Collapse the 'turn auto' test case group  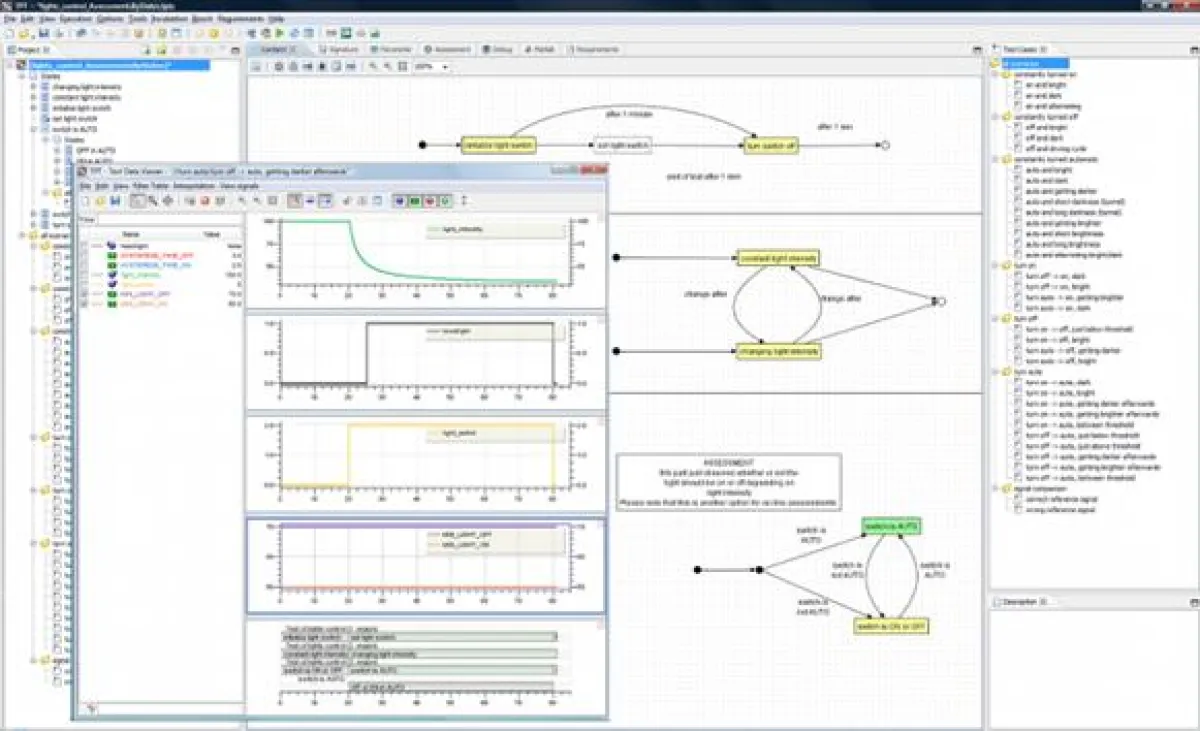coord(995,371)
